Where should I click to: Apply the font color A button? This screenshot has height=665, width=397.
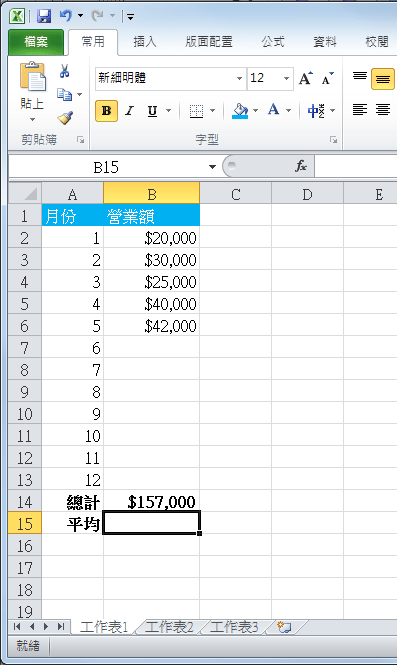(274, 110)
